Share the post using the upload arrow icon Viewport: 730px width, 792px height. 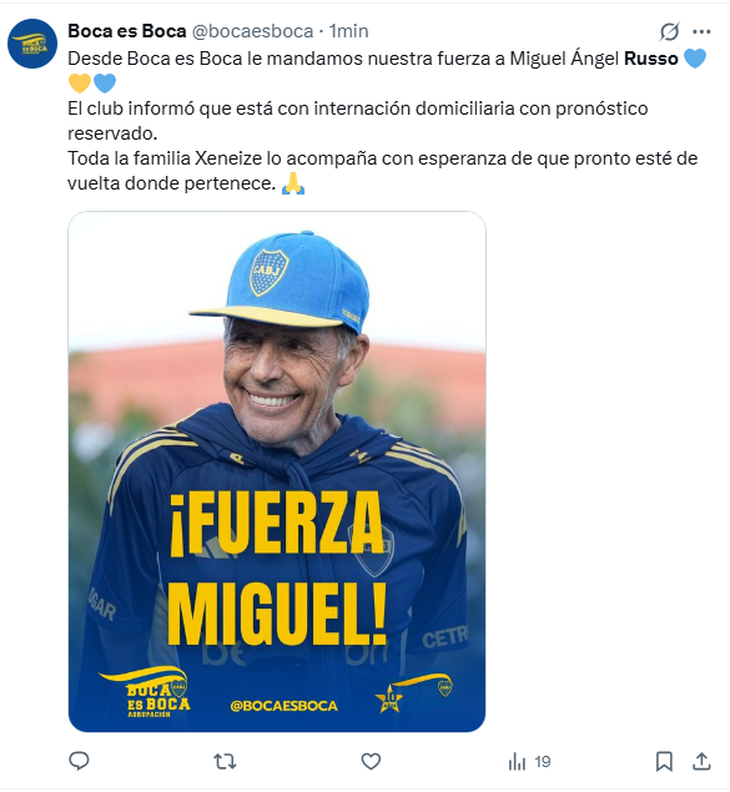[702, 761]
